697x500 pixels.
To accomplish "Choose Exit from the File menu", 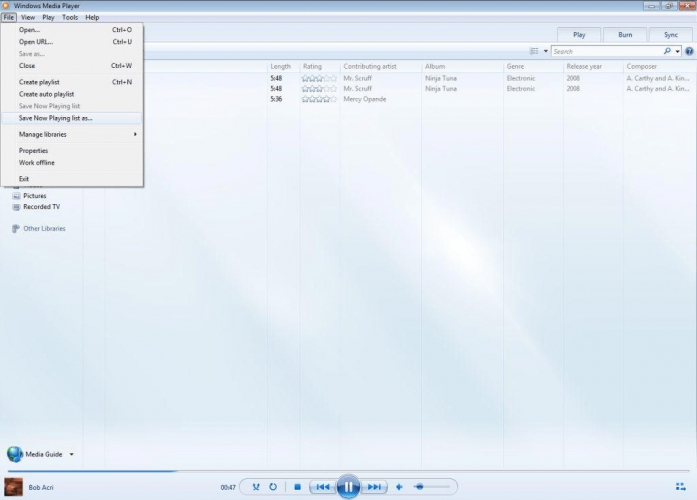I will (72, 179).
